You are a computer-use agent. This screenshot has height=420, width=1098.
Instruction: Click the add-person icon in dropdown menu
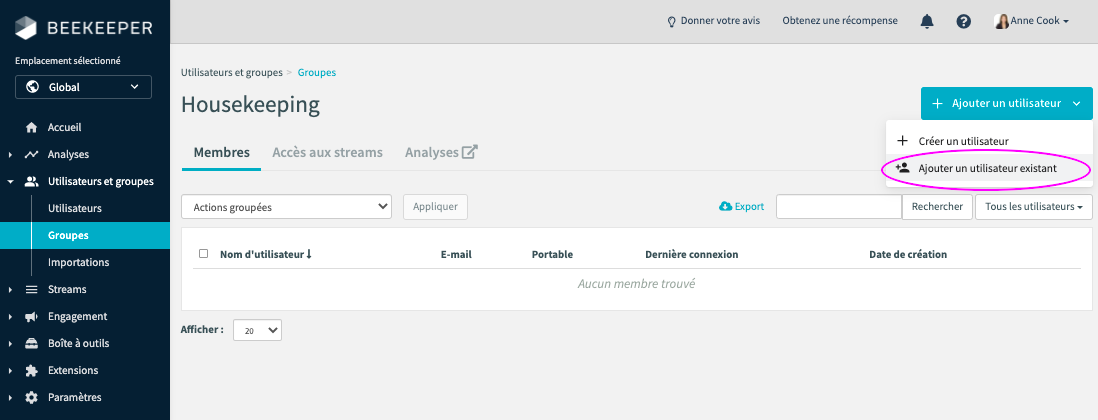(x=903, y=168)
